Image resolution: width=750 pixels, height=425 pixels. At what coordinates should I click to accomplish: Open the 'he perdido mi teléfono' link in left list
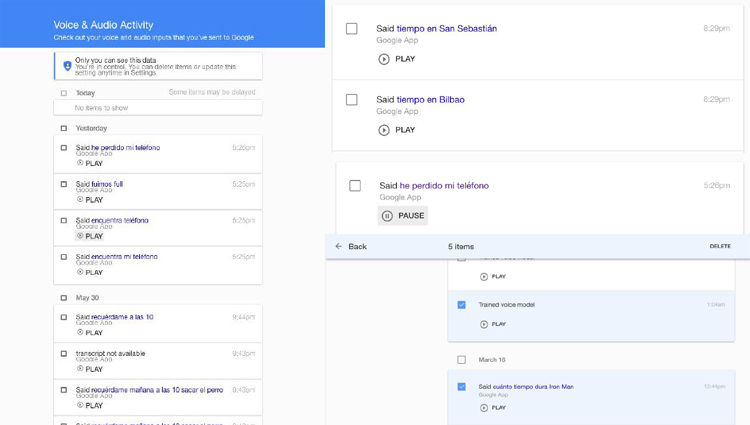point(128,148)
